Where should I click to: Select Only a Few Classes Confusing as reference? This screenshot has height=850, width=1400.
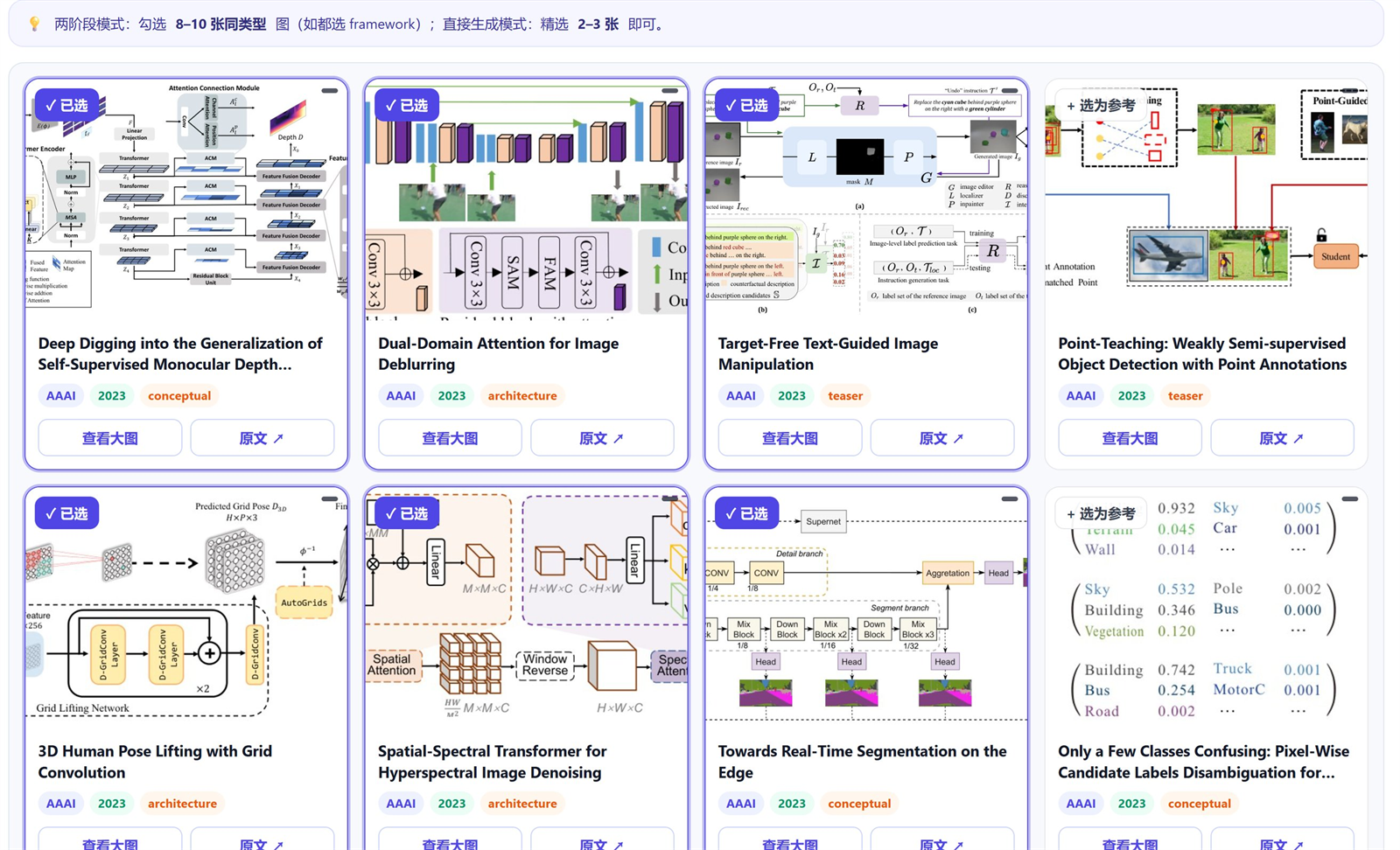(x=1100, y=513)
